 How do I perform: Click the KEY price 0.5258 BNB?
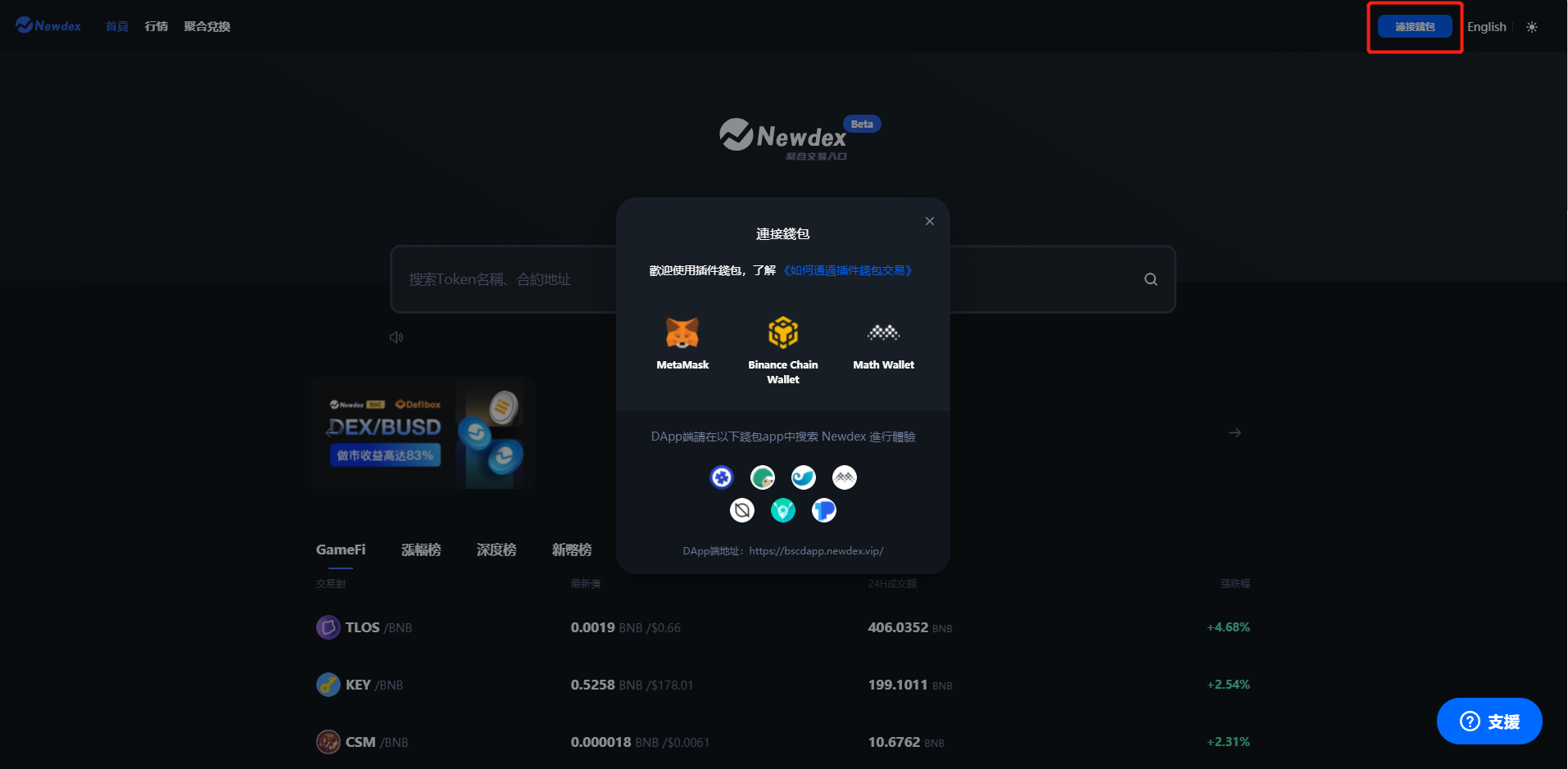606,685
